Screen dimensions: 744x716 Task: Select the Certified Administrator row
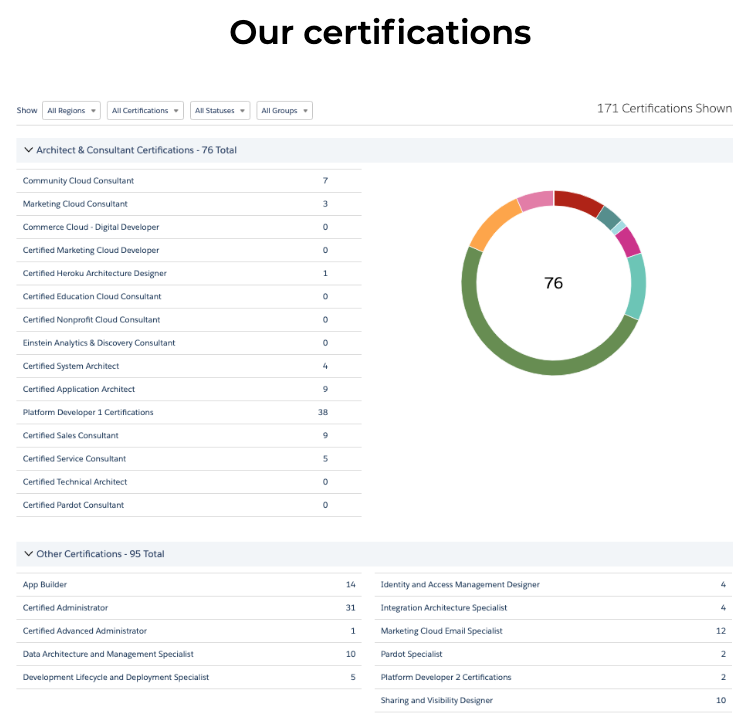click(x=189, y=608)
